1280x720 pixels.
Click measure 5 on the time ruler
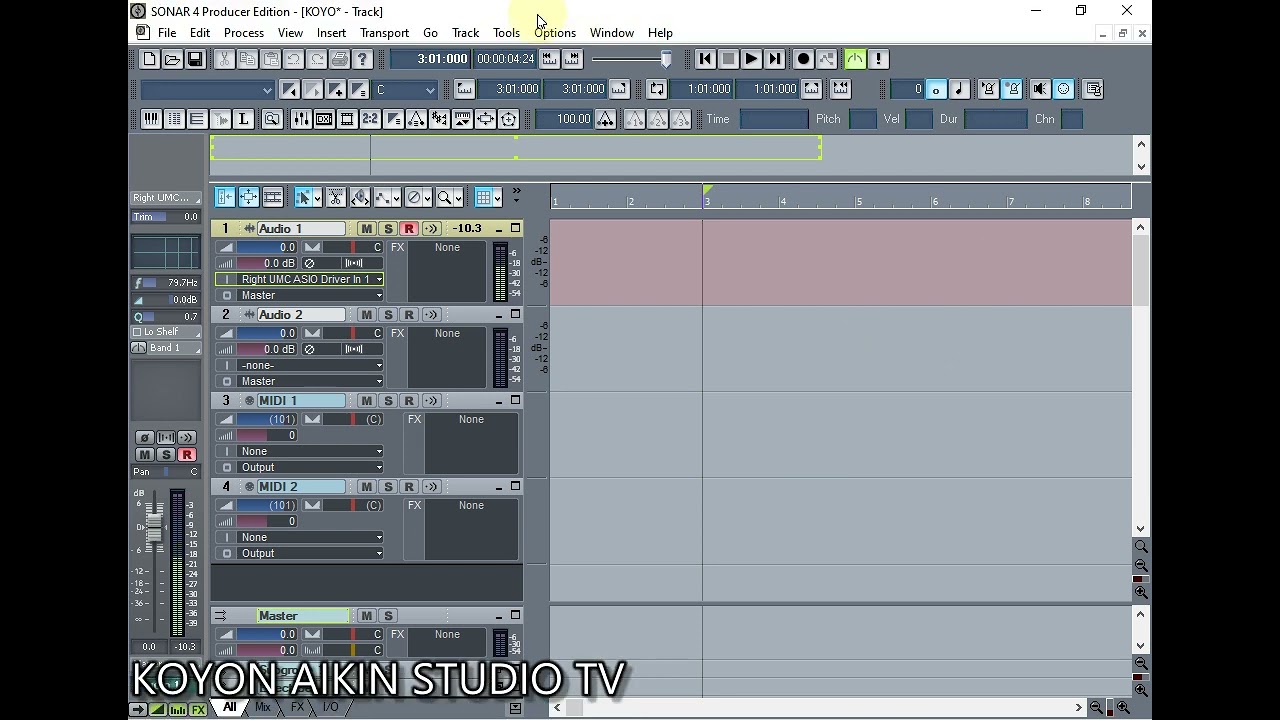858,202
